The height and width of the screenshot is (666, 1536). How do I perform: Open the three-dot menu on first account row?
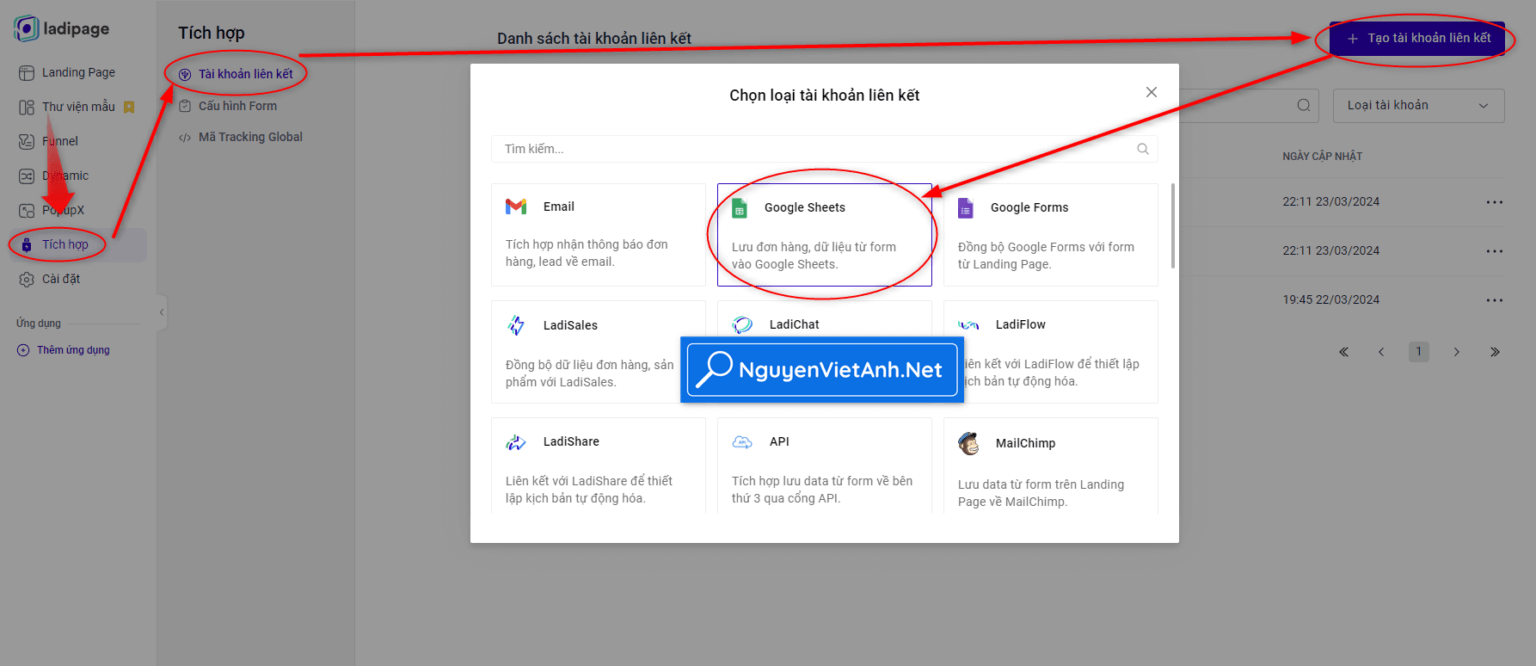point(1494,201)
